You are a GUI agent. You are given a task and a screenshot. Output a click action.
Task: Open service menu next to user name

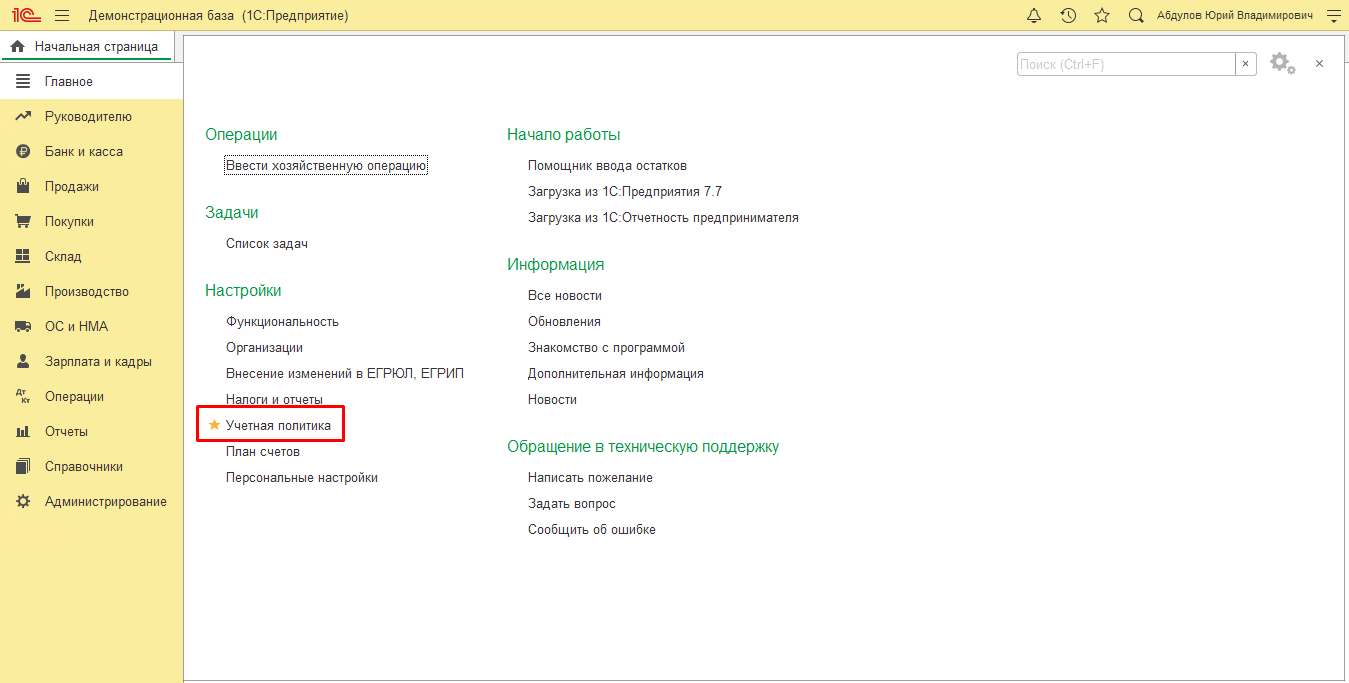(1332, 15)
